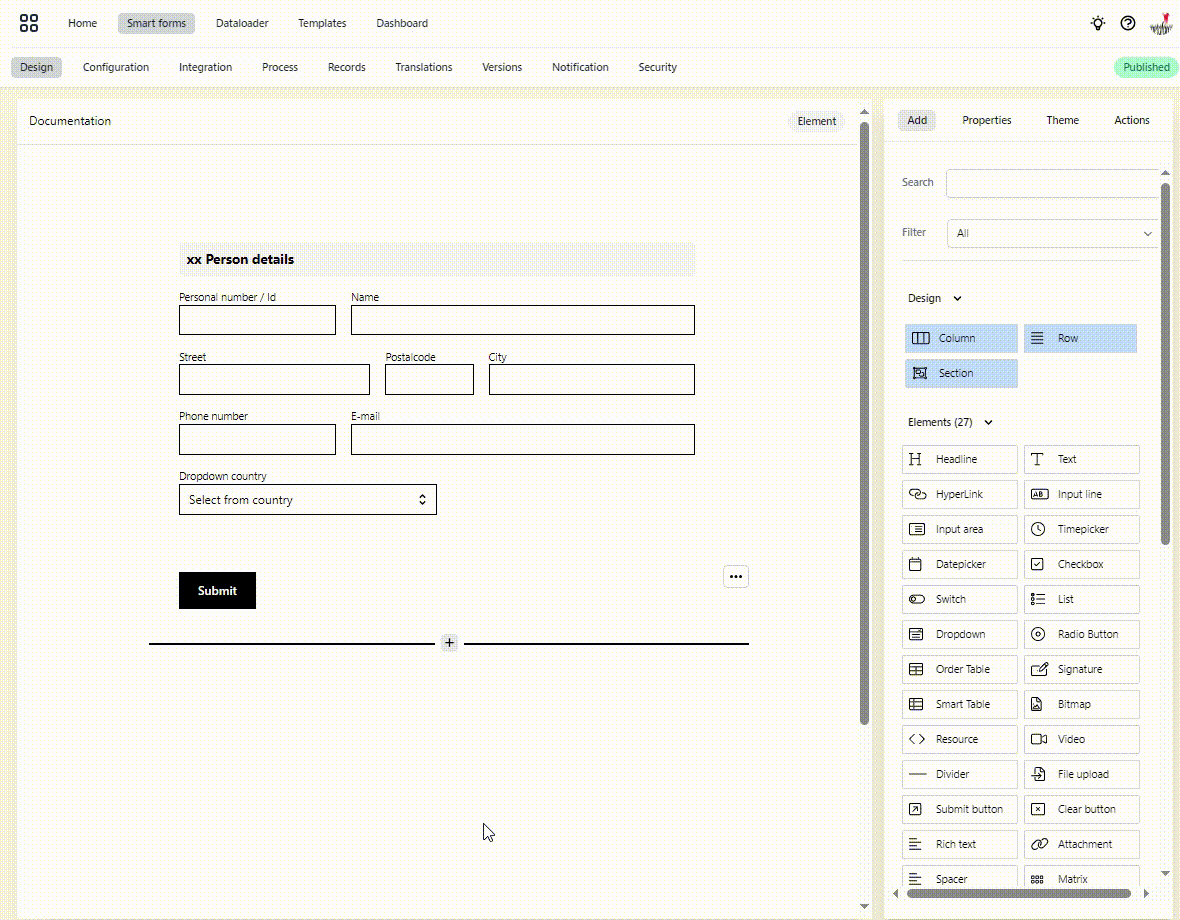Select the Dropdown element in the panel
Viewport: 1180px width, 920px height.
point(957,634)
